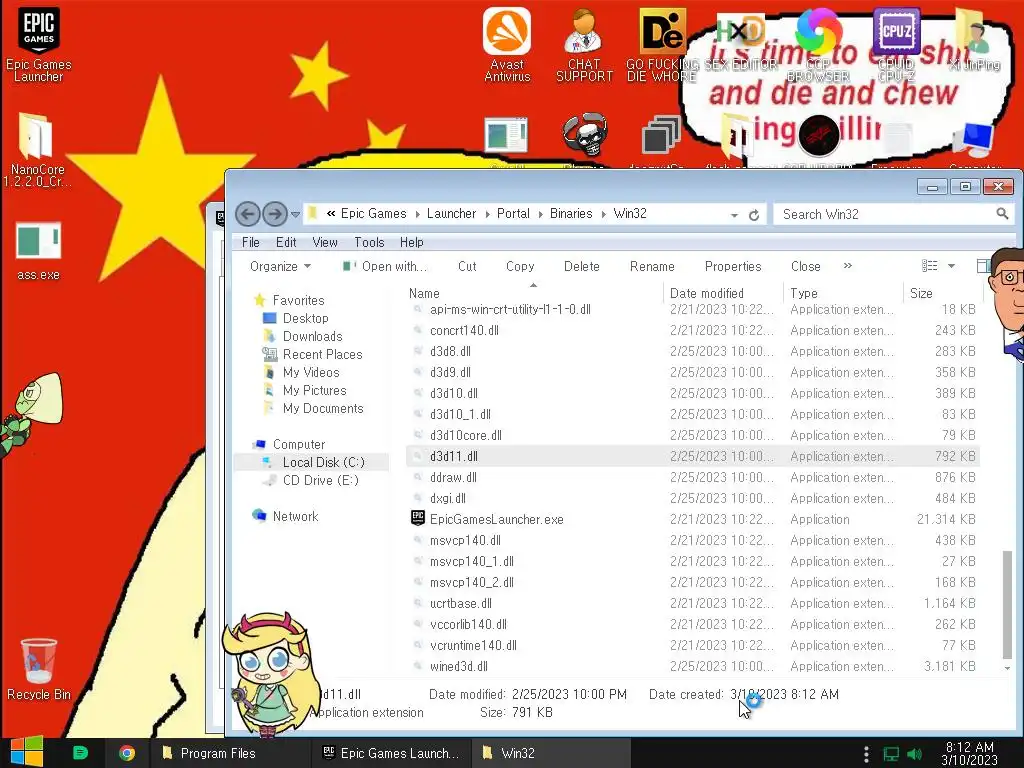Open recent locations dropdown arrow
This screenshot has width=1024, height=768.
(x=296, y=214)
